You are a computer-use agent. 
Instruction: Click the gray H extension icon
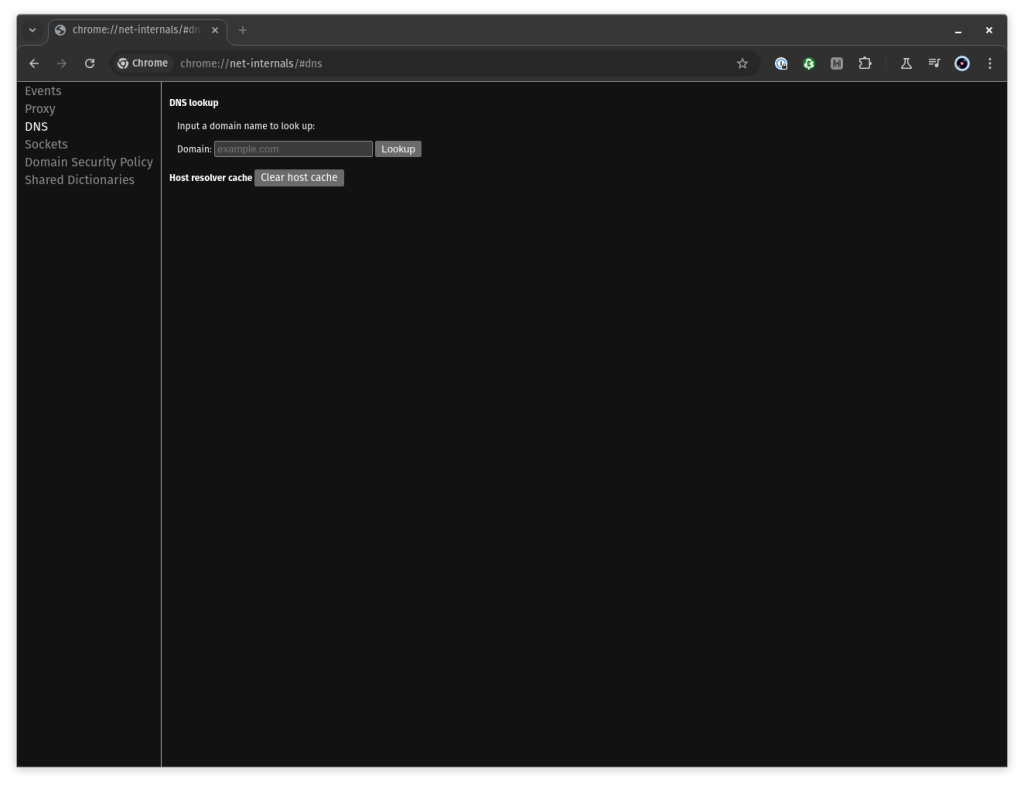836,63
